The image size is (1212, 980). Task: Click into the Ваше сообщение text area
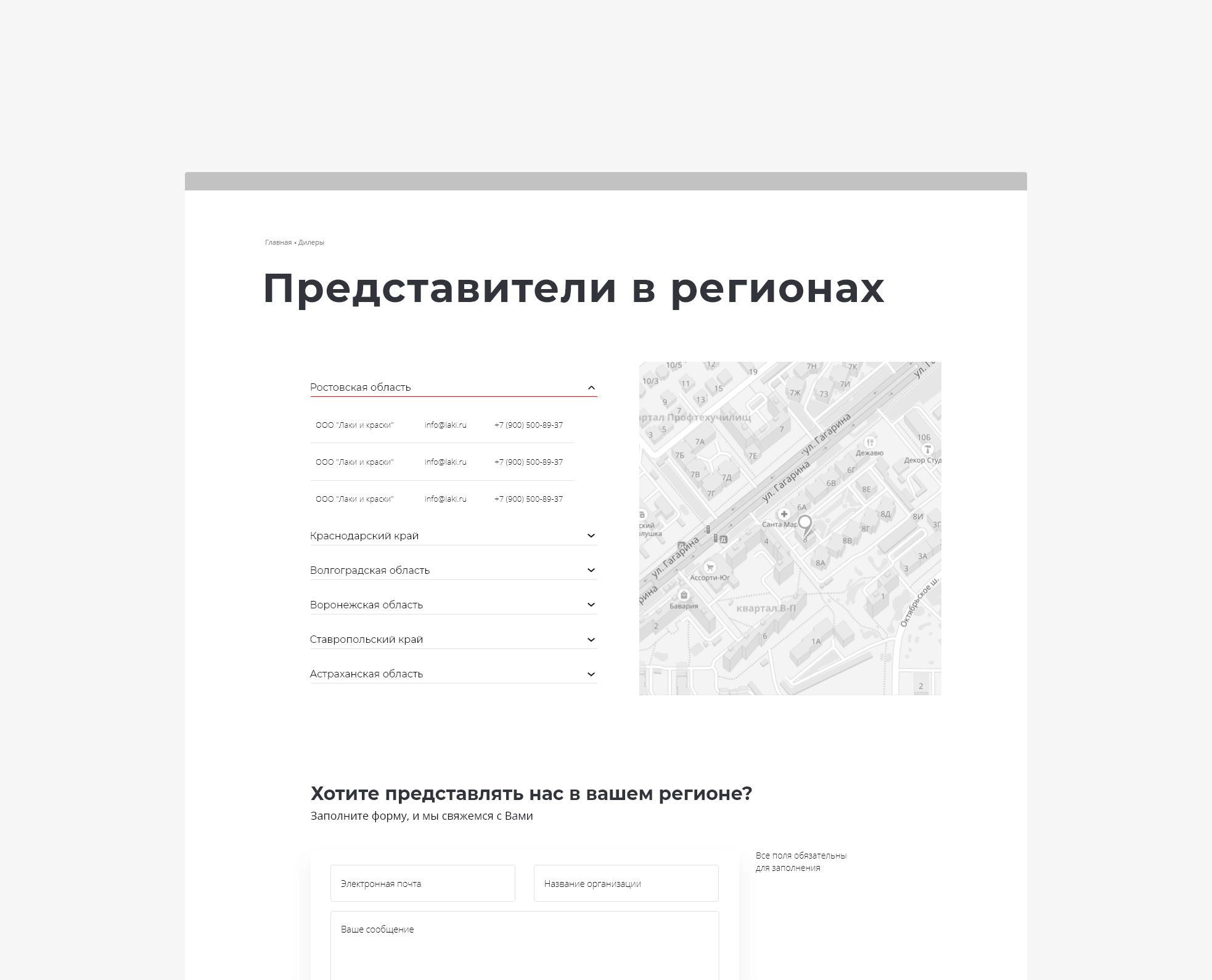pyautogui.click(x=525, y=945)
